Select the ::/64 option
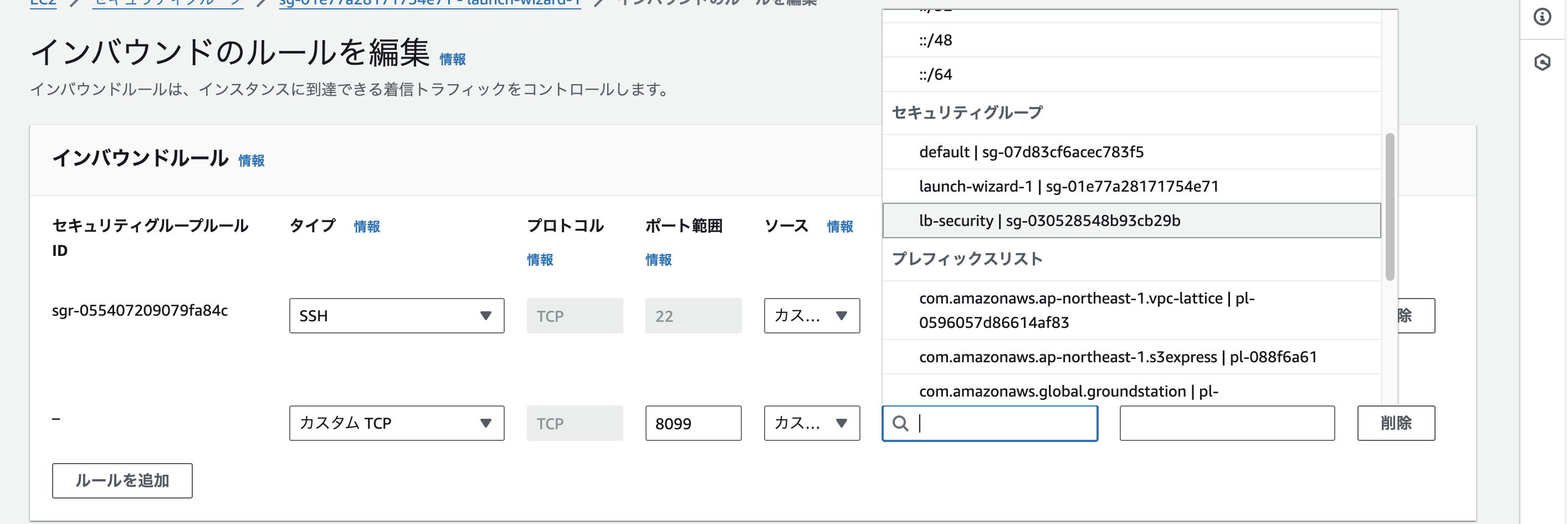The width and height of the screenshot is (1568, 524). 1131,74
